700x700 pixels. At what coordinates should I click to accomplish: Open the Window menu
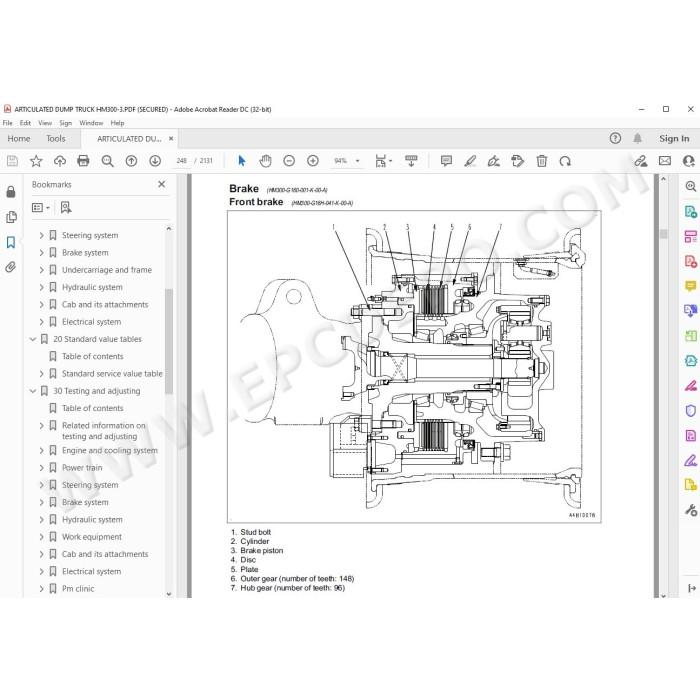point(91,123)
